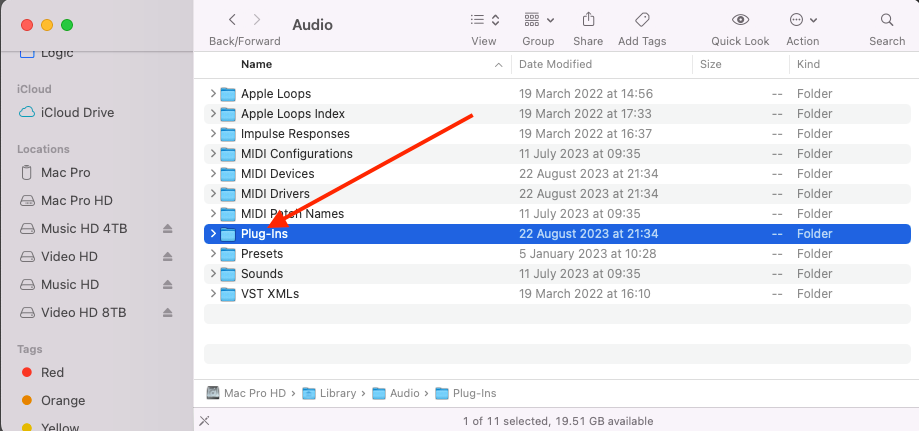Viewport: 919px width, 431px height.
Task: Go to Library in path bar
Action: point(329,393)
